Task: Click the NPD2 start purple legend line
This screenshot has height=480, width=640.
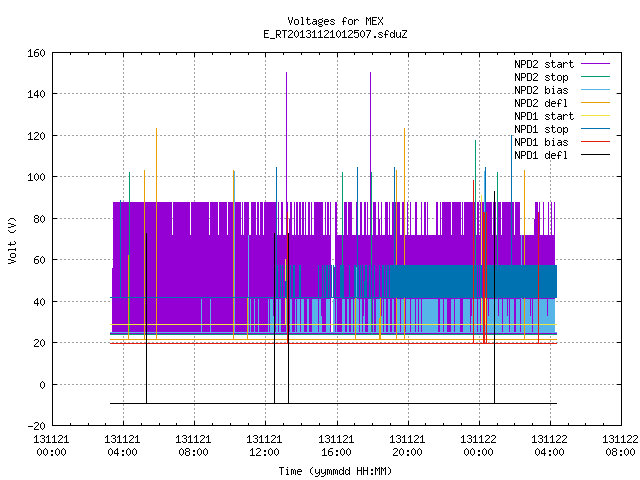Action: pos(595,64)
